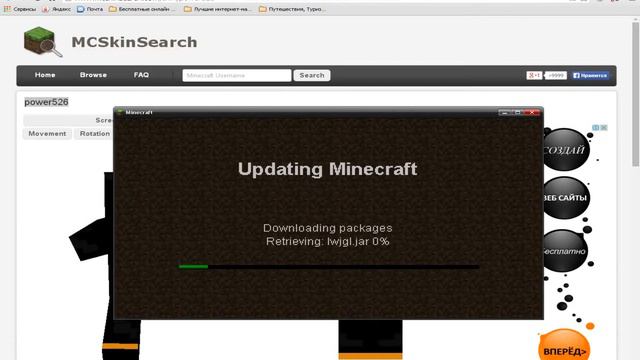
Task: Click the Minecraft window title icon
Action: [x=120, y=112]
